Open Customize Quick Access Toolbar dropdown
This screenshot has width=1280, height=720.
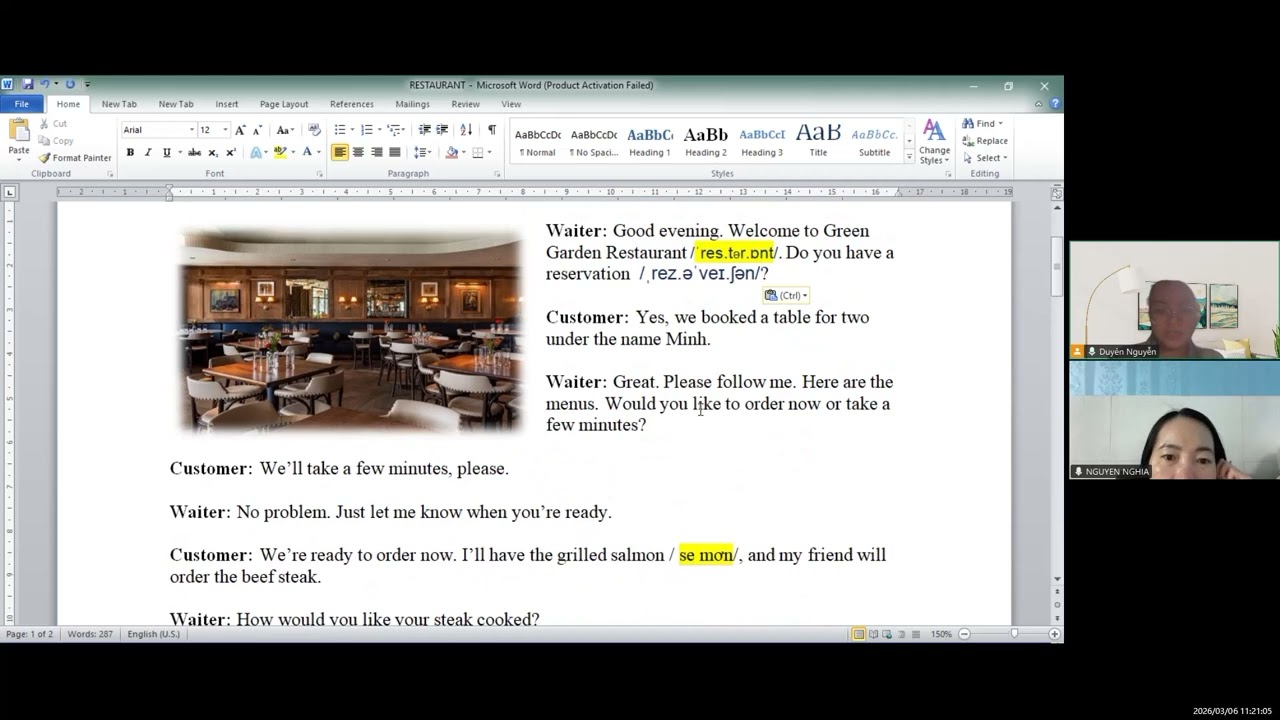coord(87,85)
